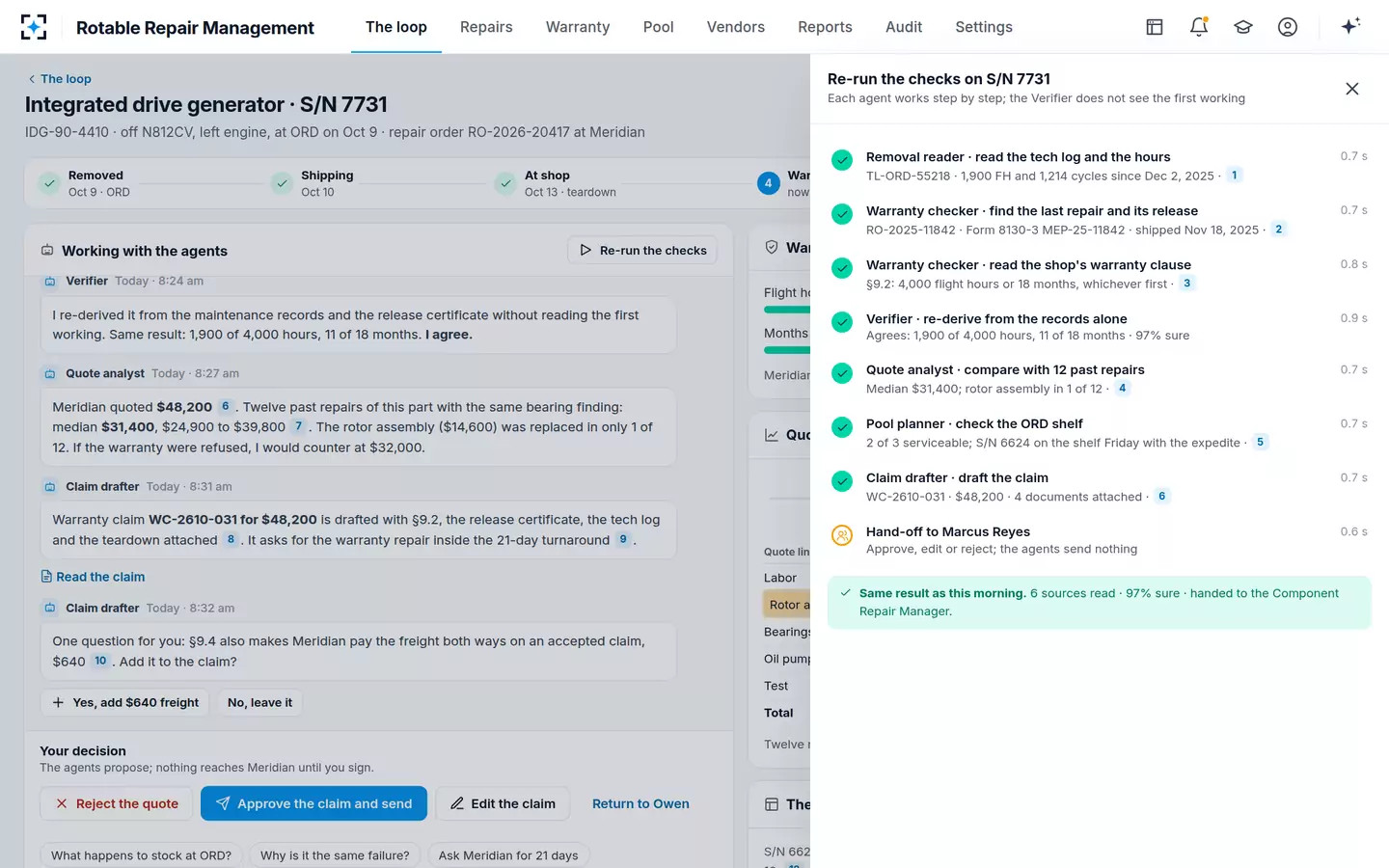Select Ask Meridian for 21 days suggestion

click(508, 855)
